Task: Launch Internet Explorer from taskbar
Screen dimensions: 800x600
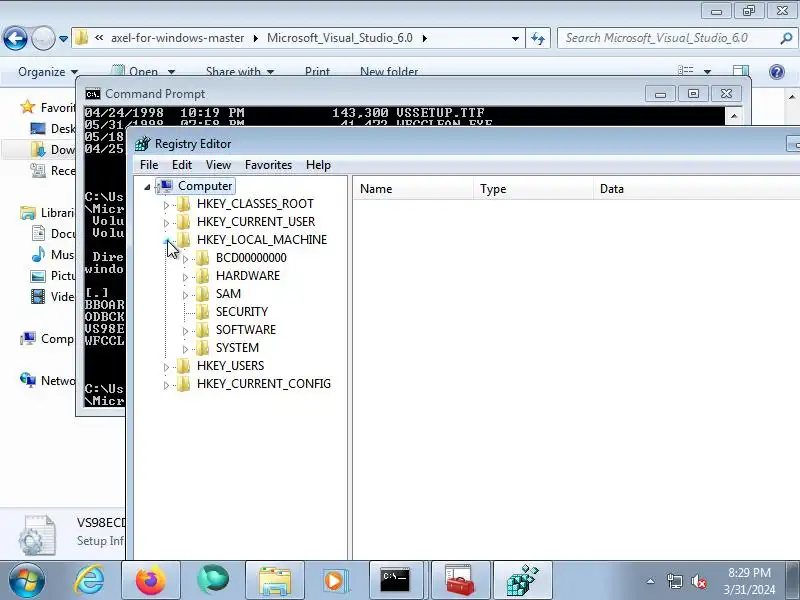Action: pyautogui.click(x=89, y=581)
